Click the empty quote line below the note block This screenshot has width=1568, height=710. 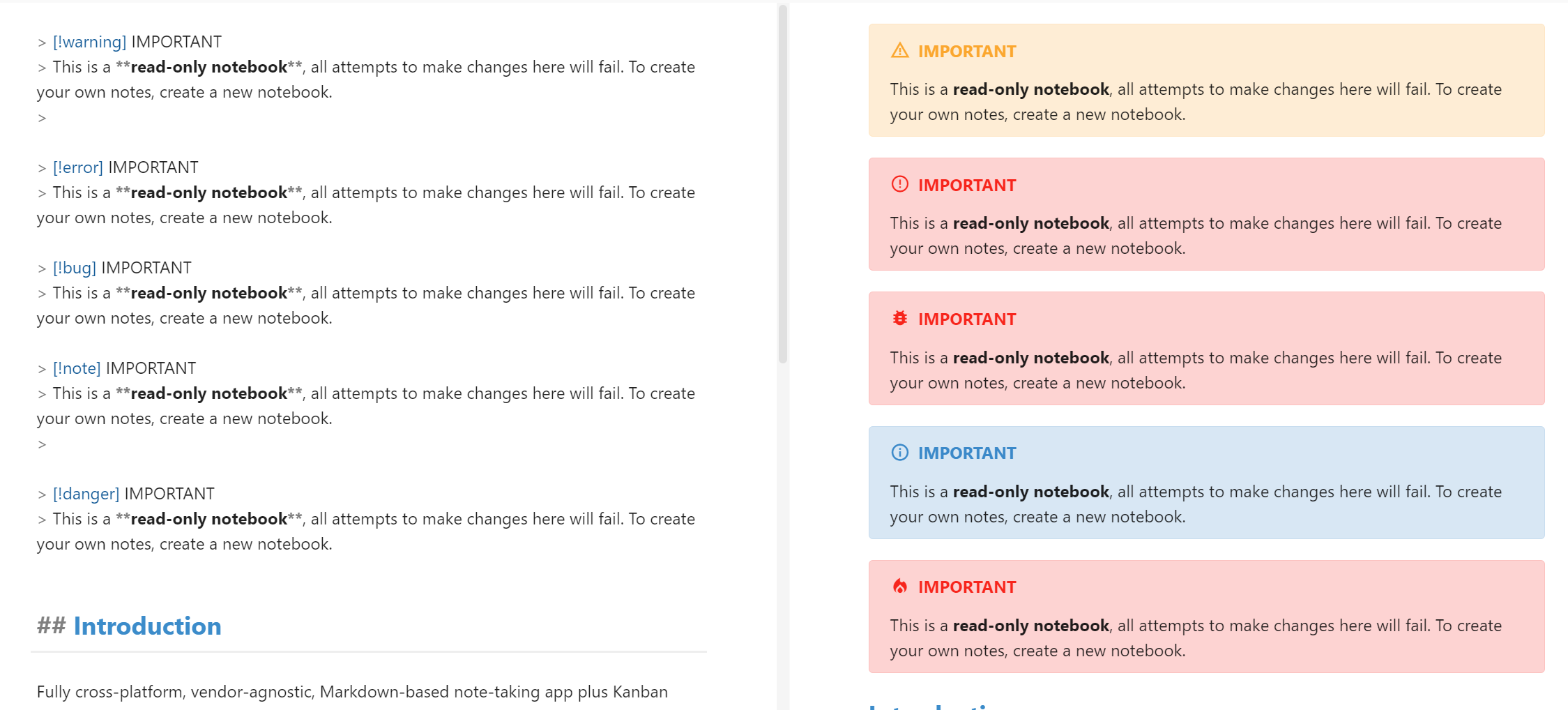point(43,444)
